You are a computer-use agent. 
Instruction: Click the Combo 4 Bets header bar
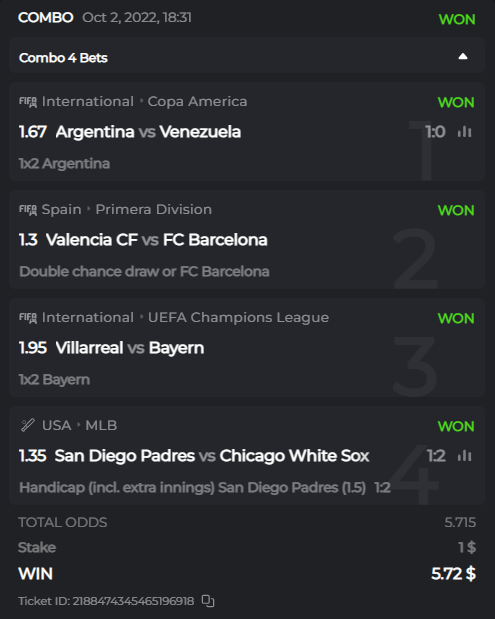point(247,57)
